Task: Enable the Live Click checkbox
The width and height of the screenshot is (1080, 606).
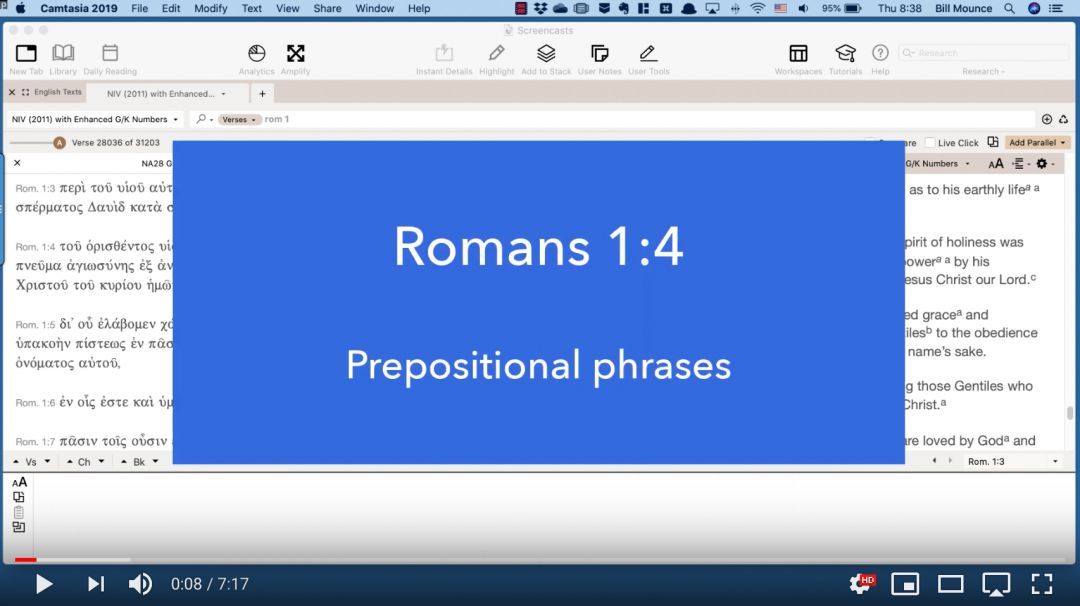Action: 931,143
